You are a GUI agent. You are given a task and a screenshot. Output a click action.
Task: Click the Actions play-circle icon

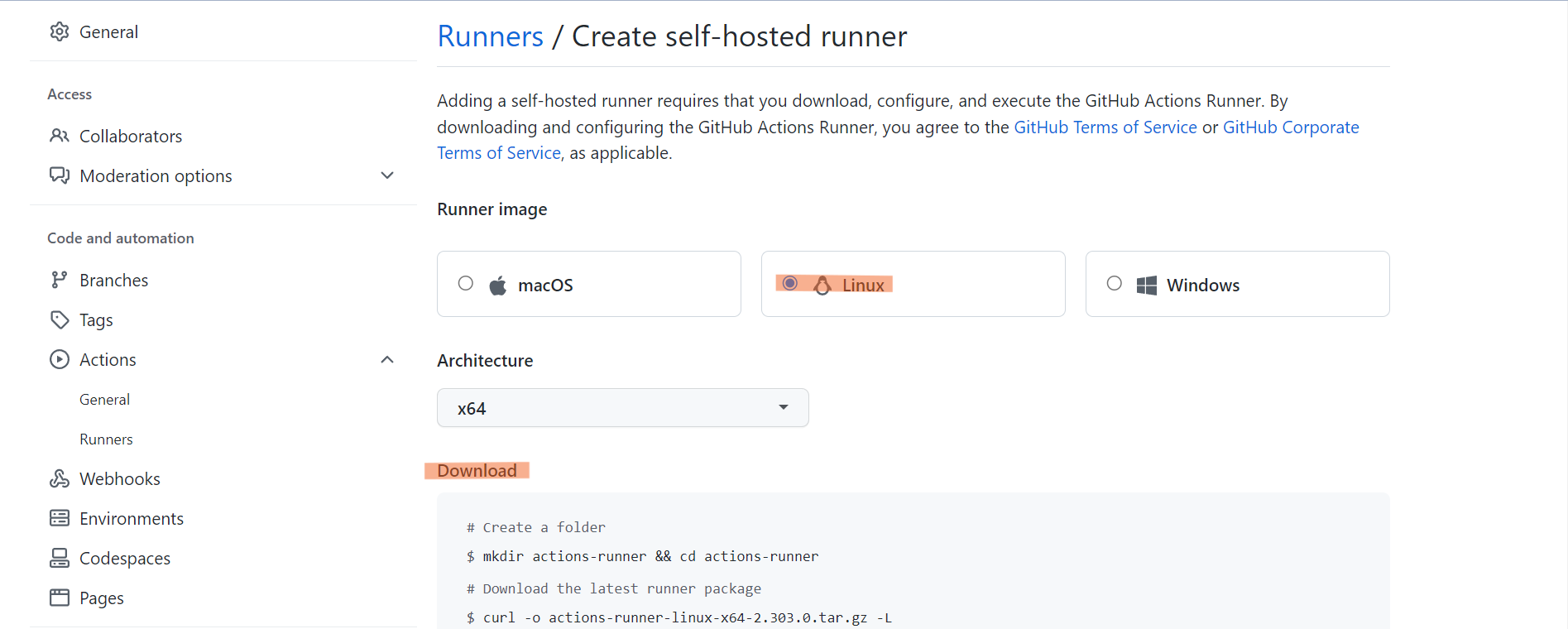coord(60,359)
